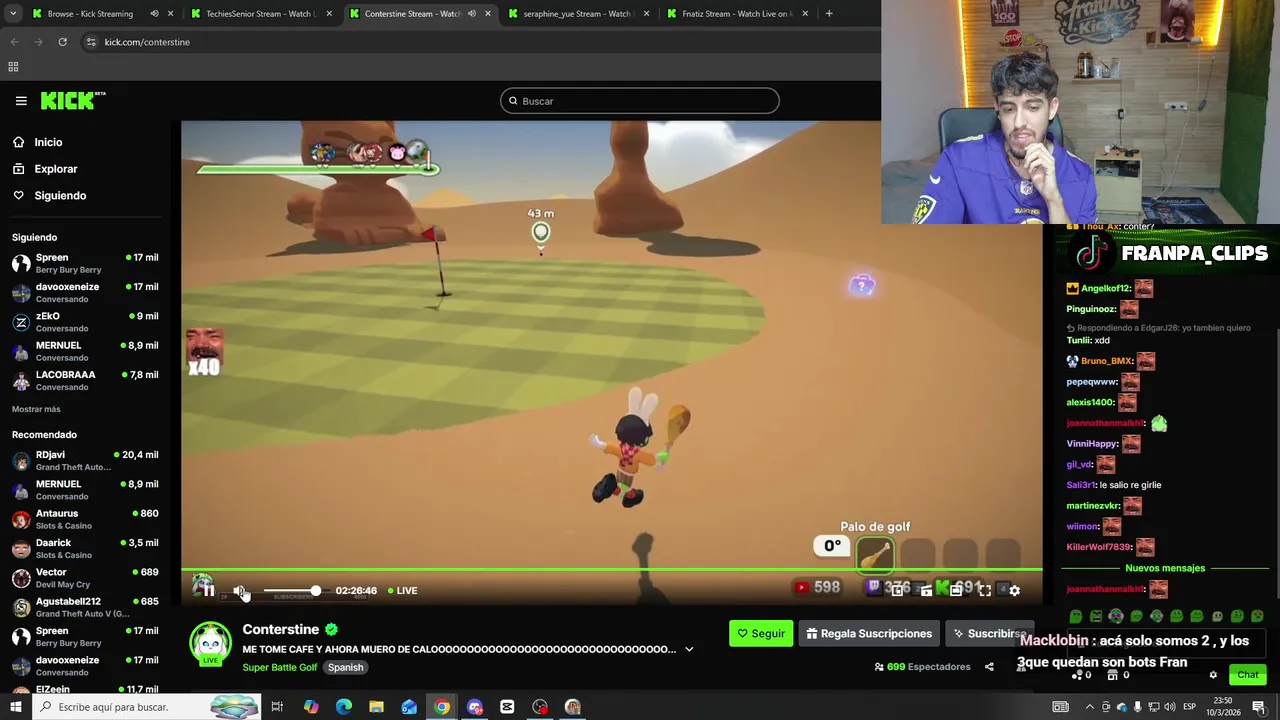1280x720 pixels.
Task: Click chat username Bruno_BMX
Action: click(1106, 361)
